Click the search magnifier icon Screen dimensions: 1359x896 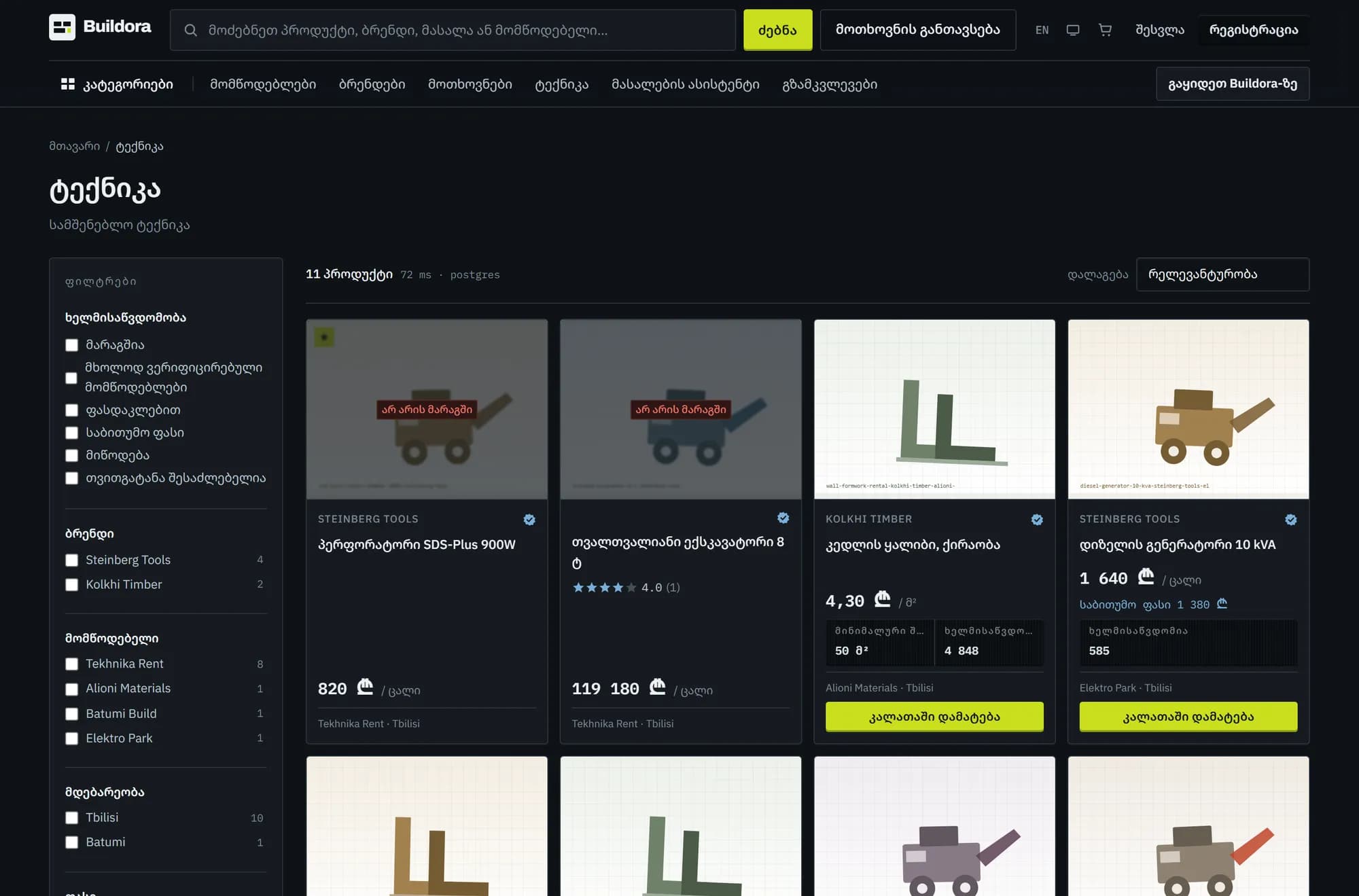(191, 30)
